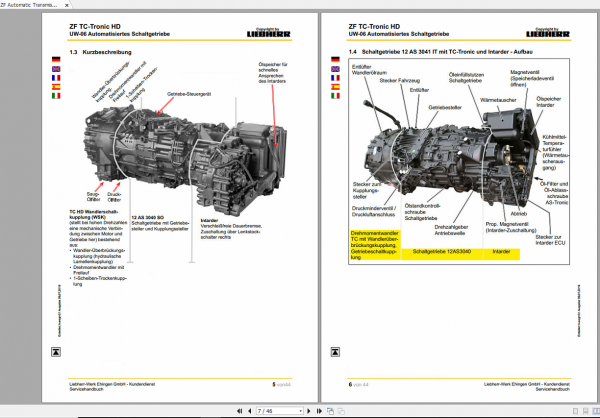
Task: Select the Spanish flag on page 6
Action: 335,87
